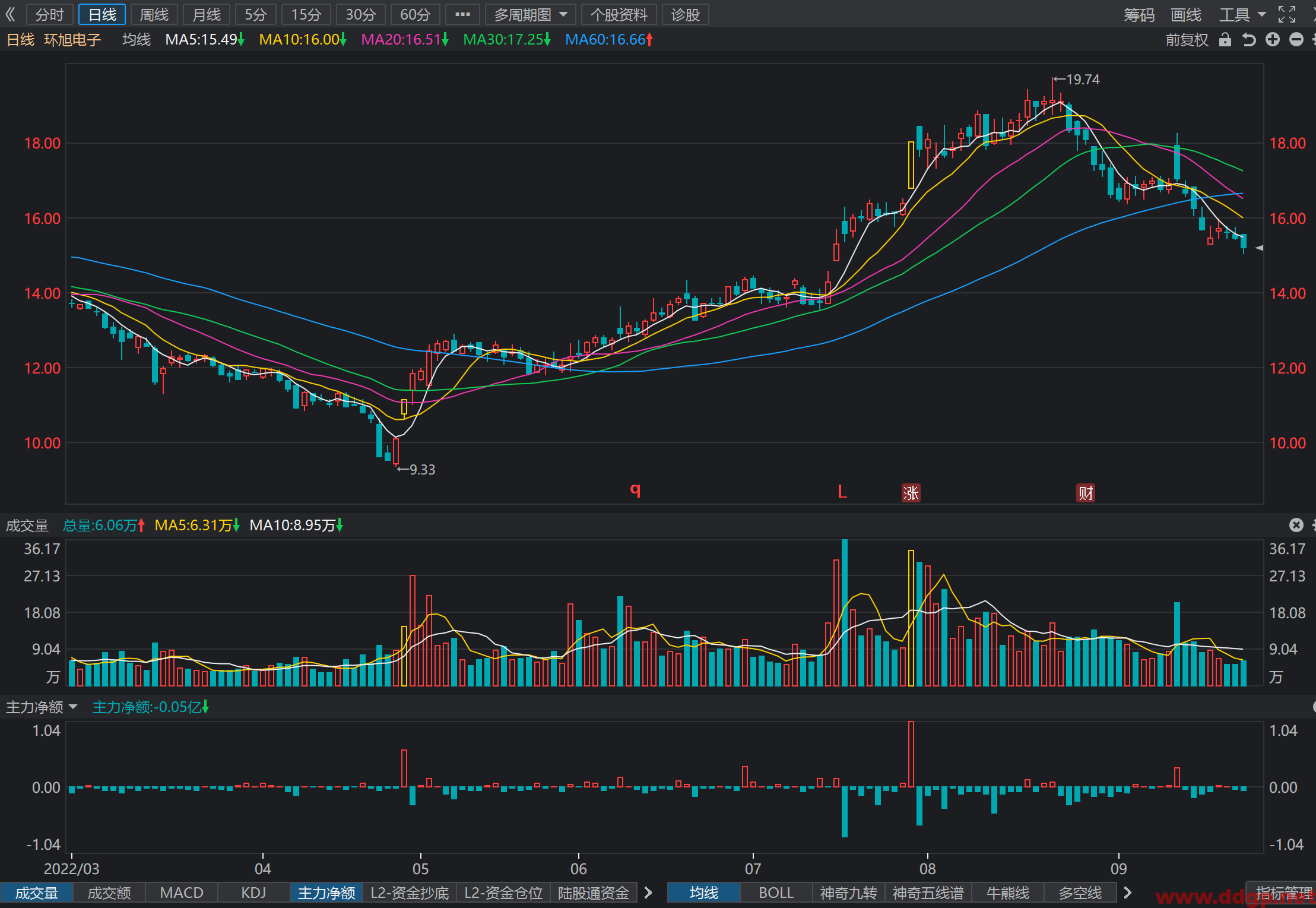Activate the 画线 drawing tool
The width and height of the screenshot is (1316, 908).
point(1186,14)
